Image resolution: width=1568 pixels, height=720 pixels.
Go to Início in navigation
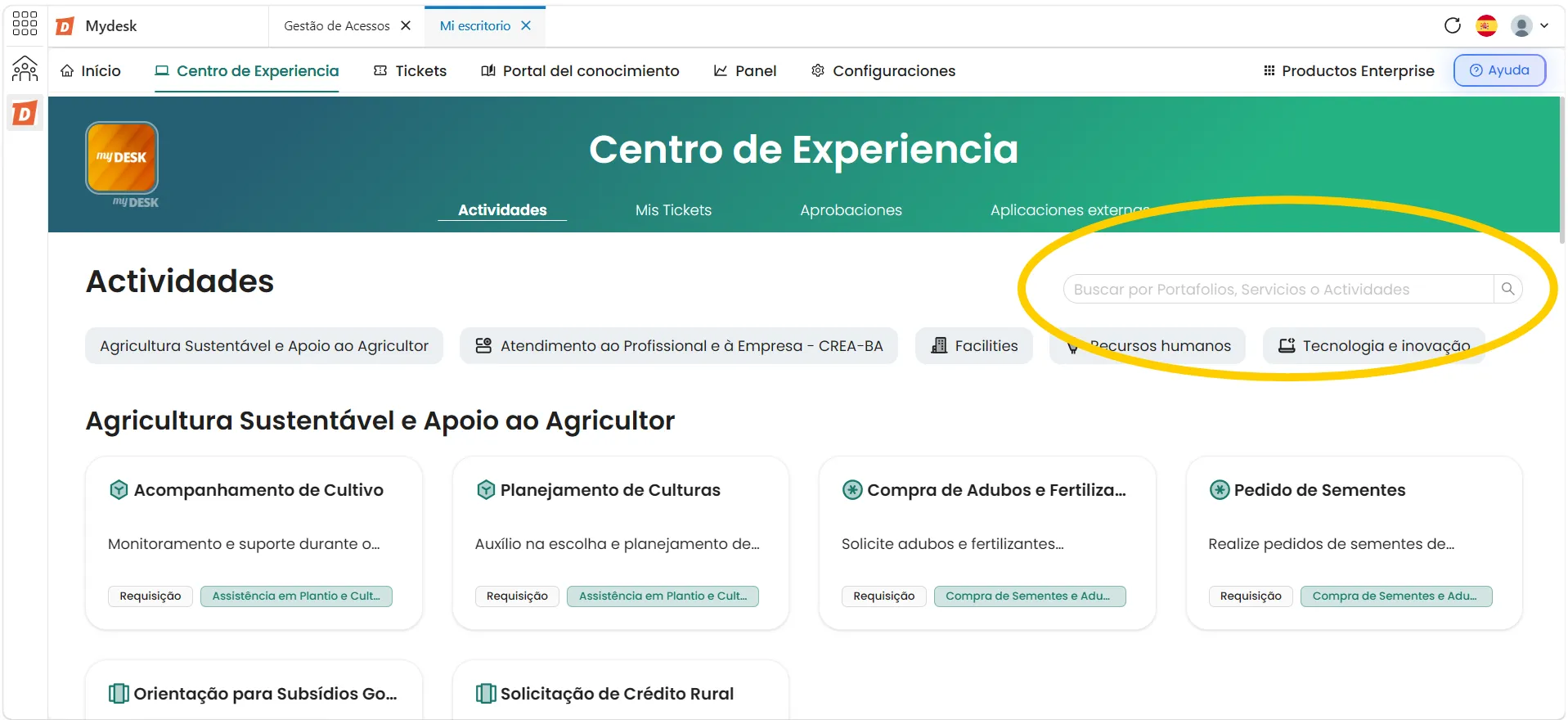coord(91,71)
